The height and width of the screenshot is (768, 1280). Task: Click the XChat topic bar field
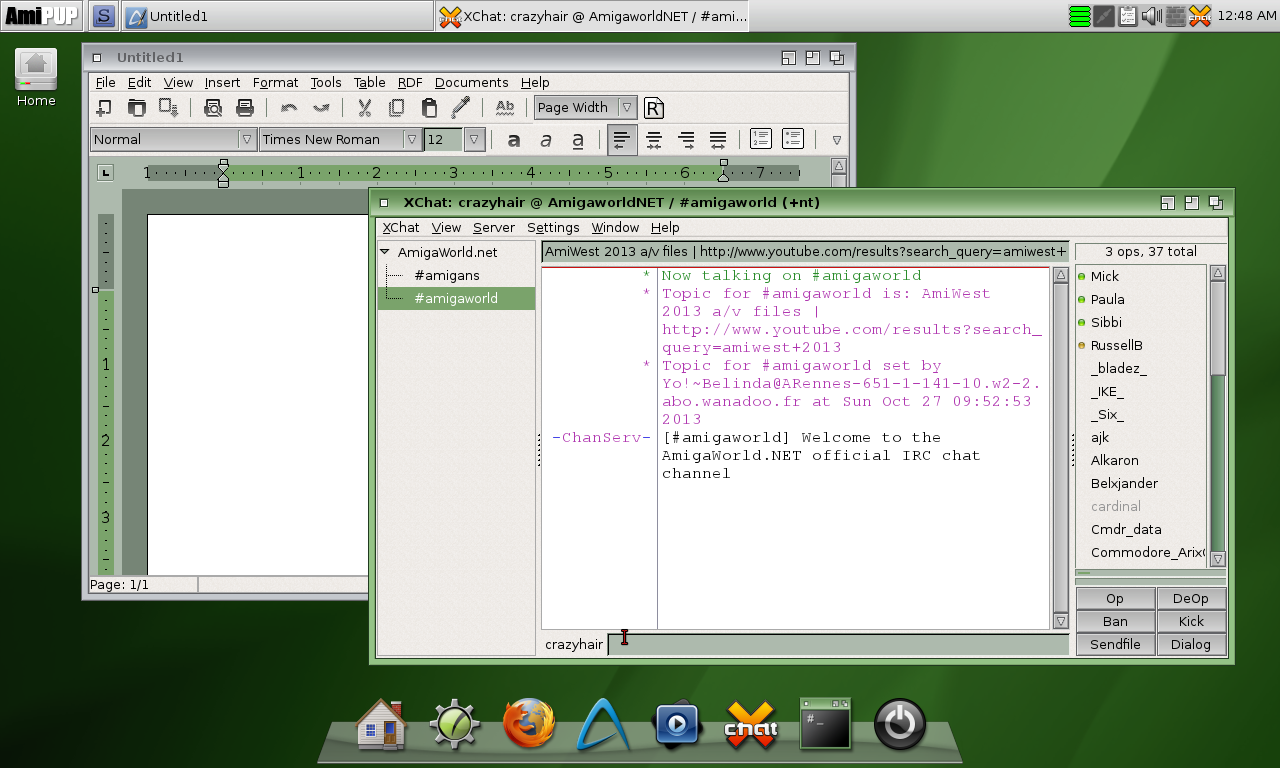(805, 252)
